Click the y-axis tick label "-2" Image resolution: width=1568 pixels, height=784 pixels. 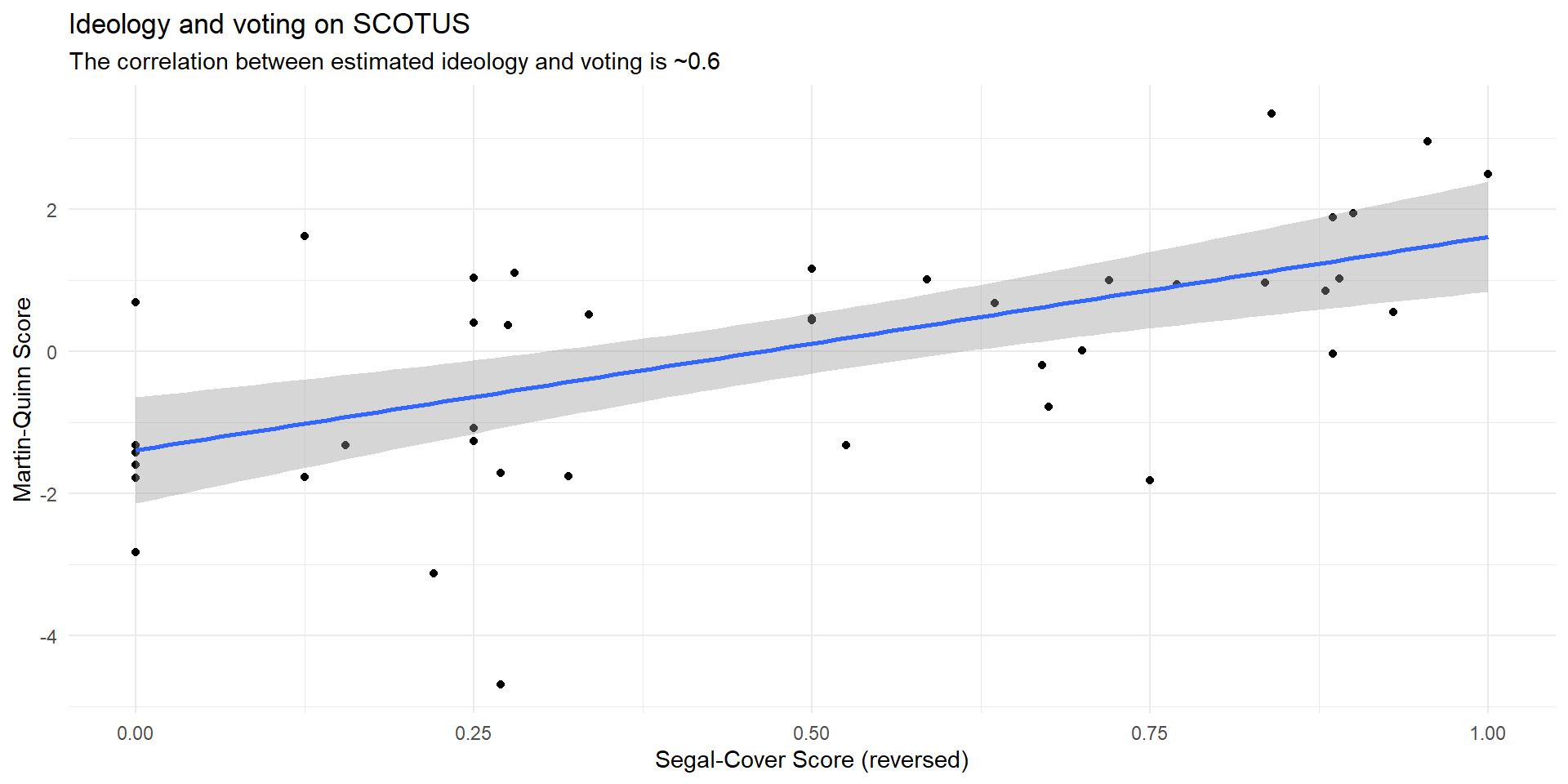click(x=49, y=494)
